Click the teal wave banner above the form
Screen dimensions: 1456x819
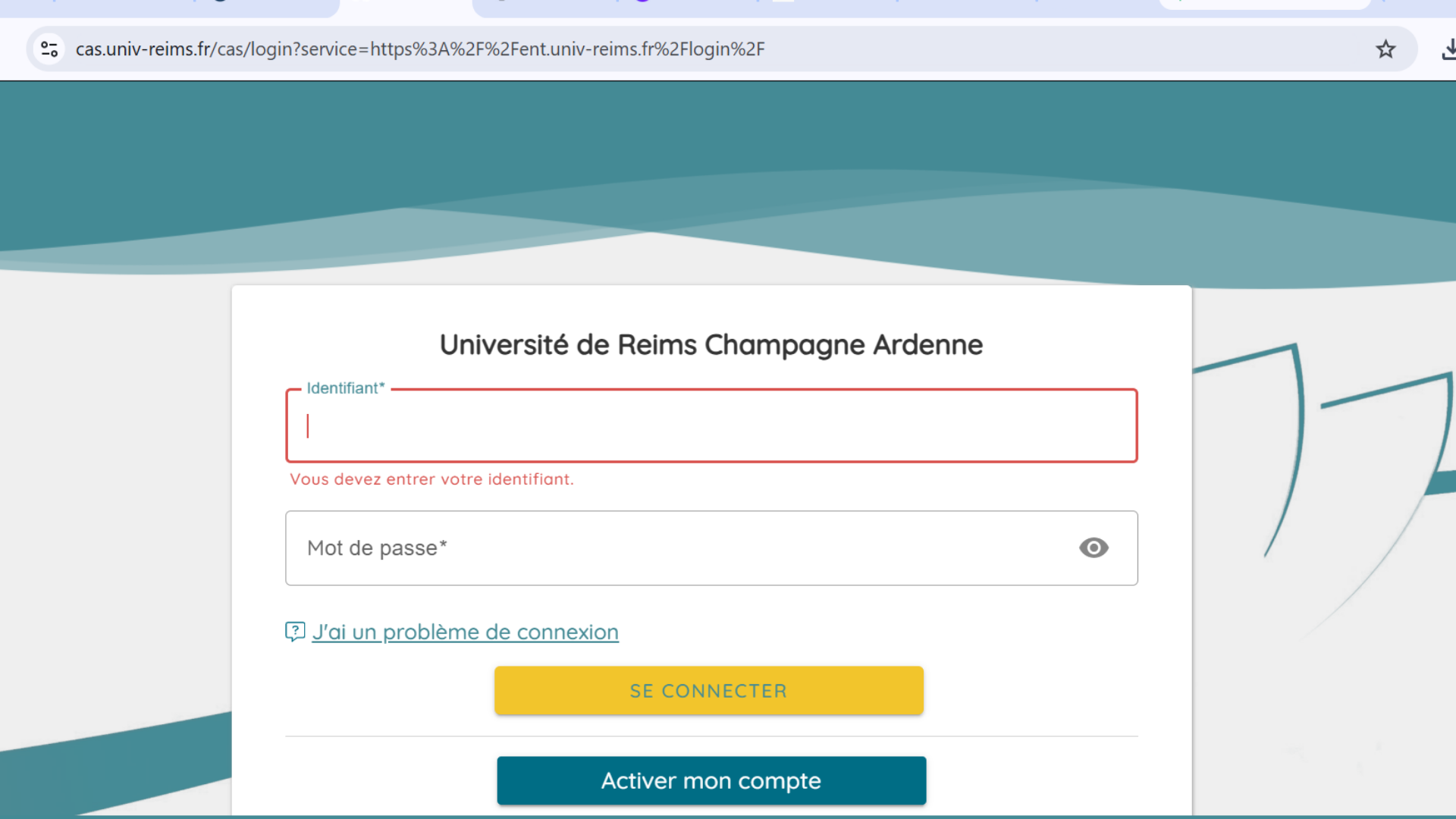728,182
